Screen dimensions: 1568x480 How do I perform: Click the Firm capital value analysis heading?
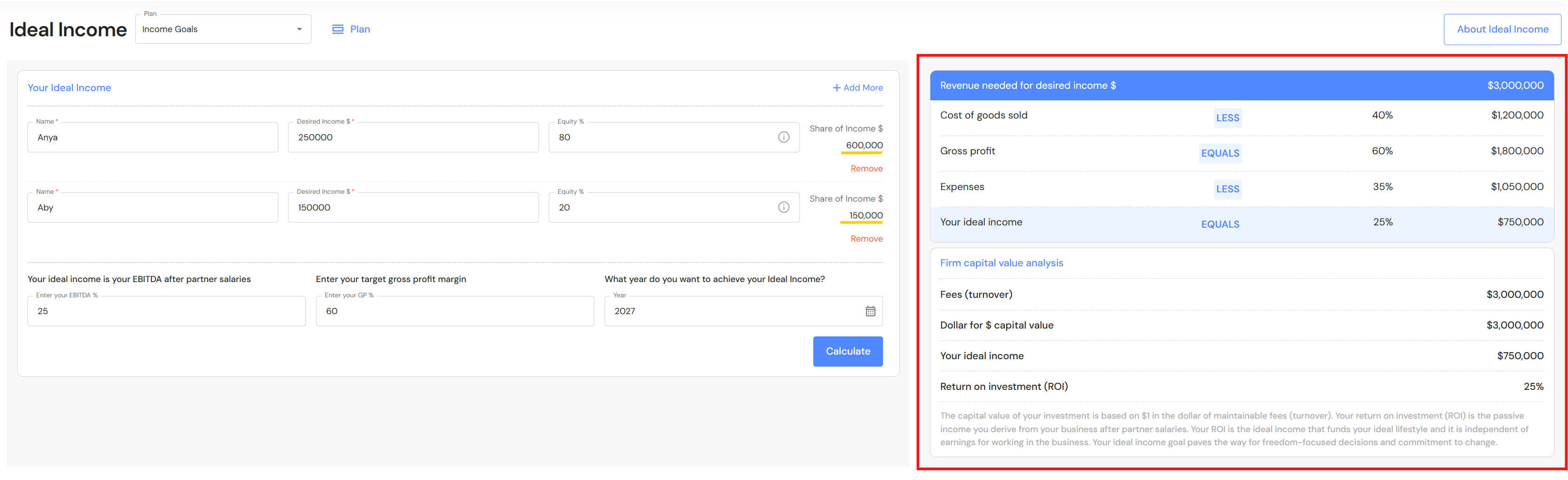click(1001, 263)
